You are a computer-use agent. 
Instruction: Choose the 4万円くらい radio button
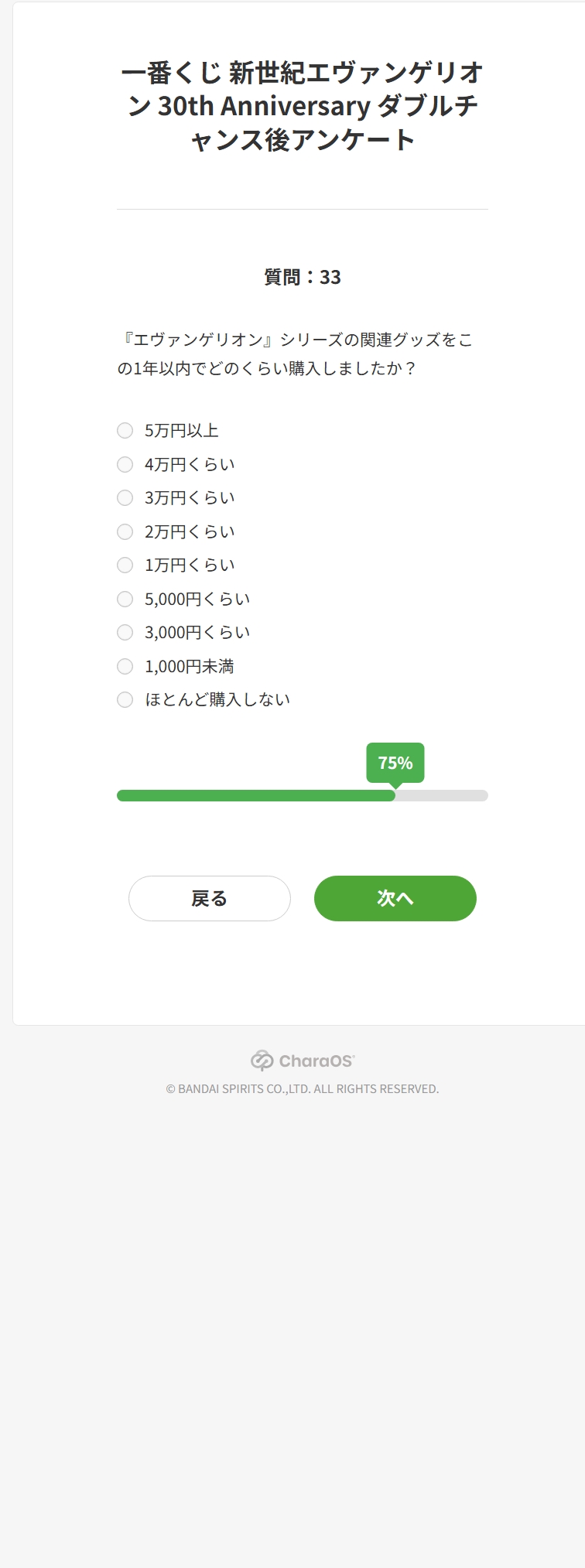[125, 464]
